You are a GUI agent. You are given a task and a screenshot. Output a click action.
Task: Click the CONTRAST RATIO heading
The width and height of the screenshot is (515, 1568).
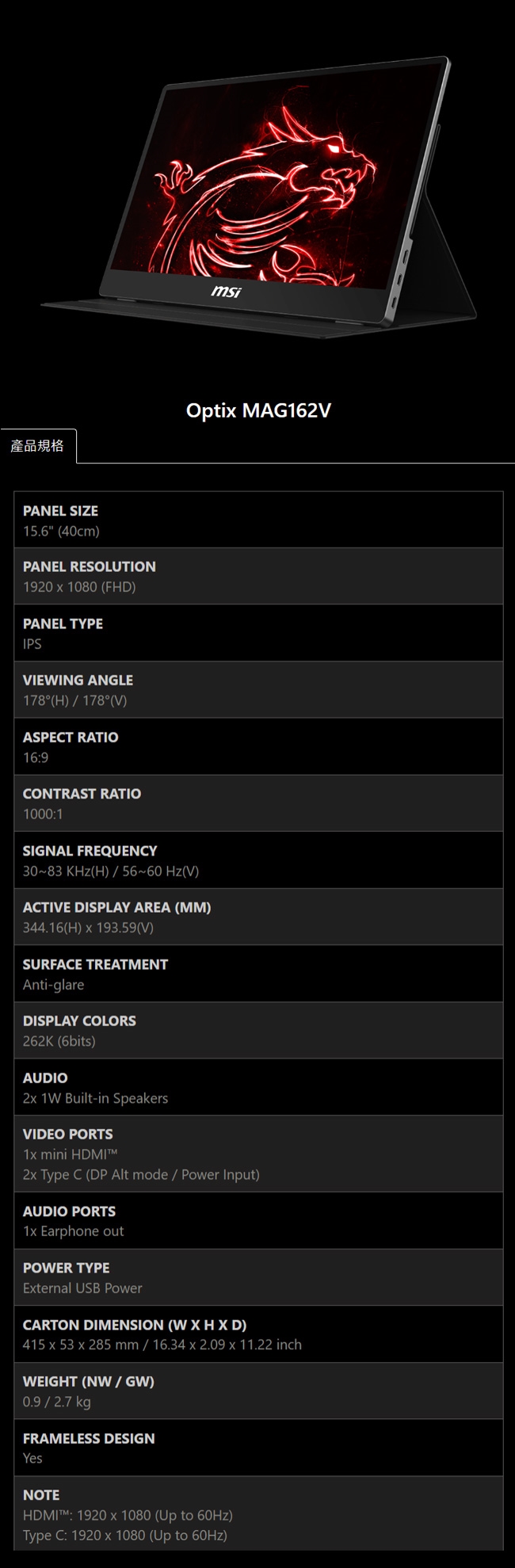pos(82,793)
